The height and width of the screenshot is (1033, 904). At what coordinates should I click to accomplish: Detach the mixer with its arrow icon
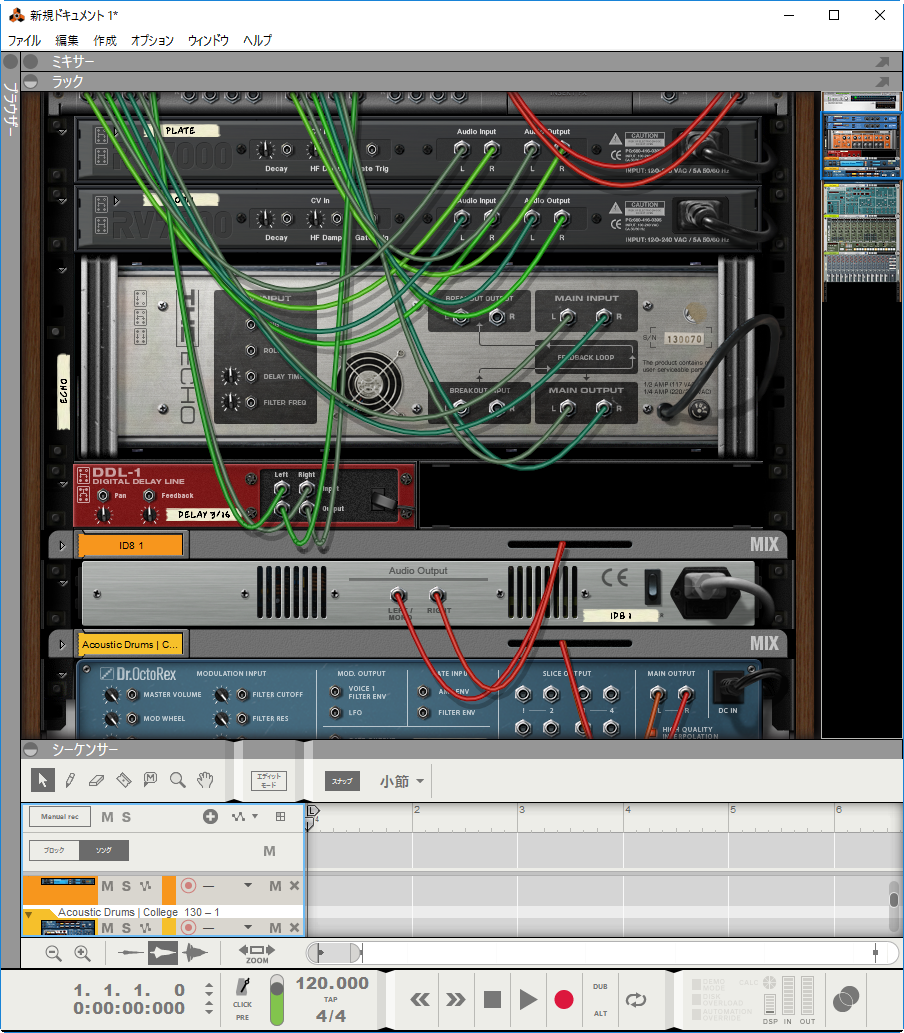click(x=882, y=61)
